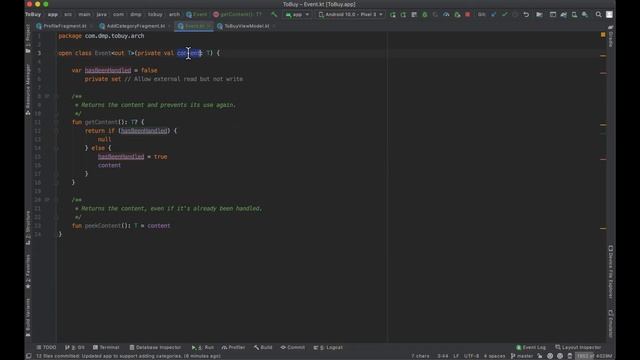This screenshot has height=360, width=640.
Task: Collapse the KDoc comment fold at line 8
Action: (56, 96)
